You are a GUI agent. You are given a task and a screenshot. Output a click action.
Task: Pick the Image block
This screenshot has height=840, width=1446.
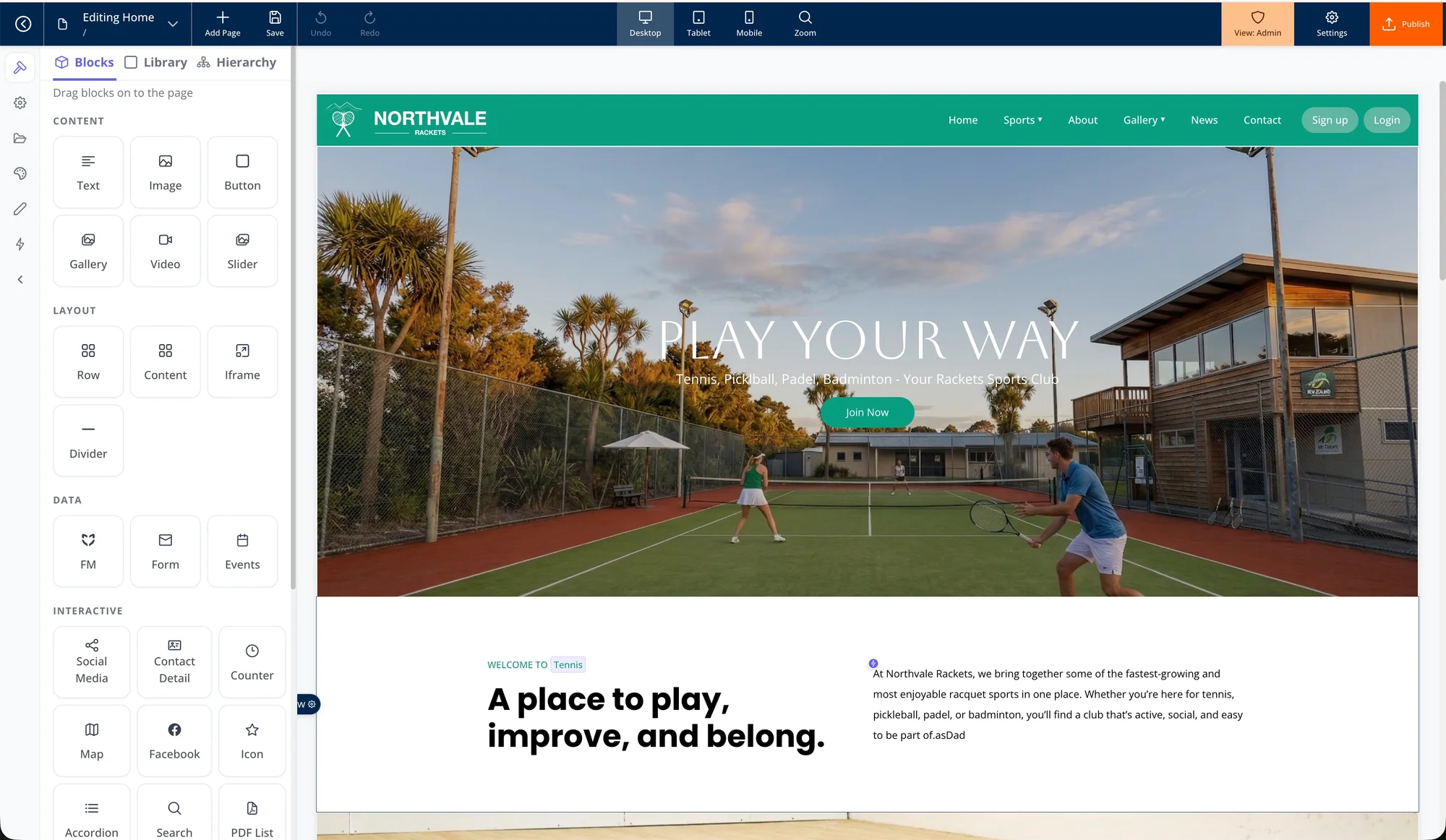(x=165, y=172)
